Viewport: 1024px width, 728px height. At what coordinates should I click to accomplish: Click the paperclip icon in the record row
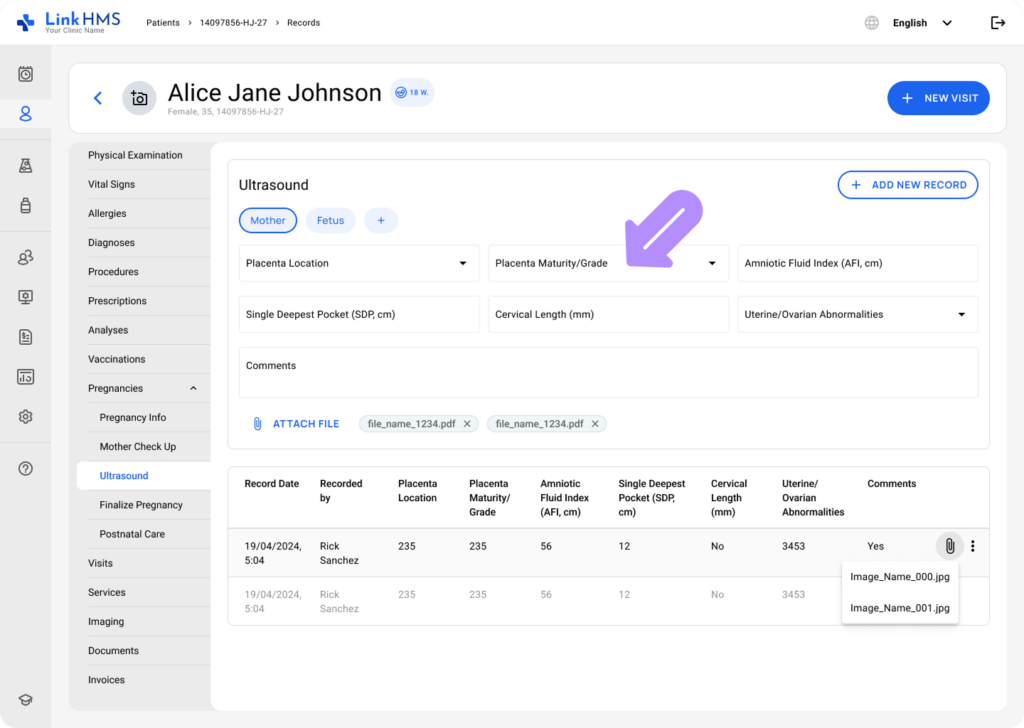pyautogui.click(x=950, y=546)
